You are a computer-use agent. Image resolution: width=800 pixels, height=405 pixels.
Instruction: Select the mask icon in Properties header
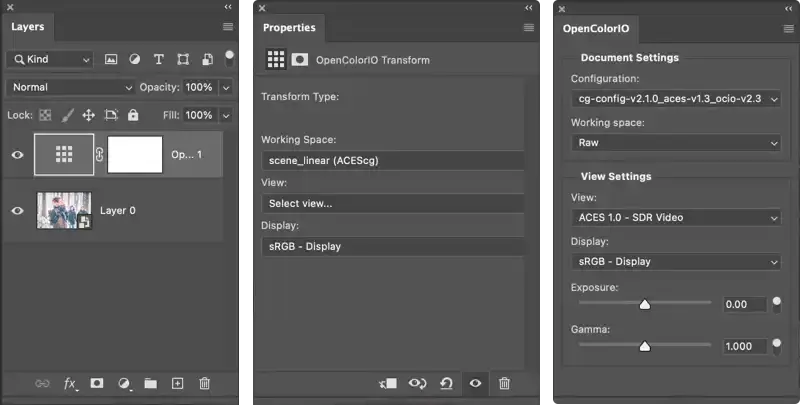coord(299,60)
